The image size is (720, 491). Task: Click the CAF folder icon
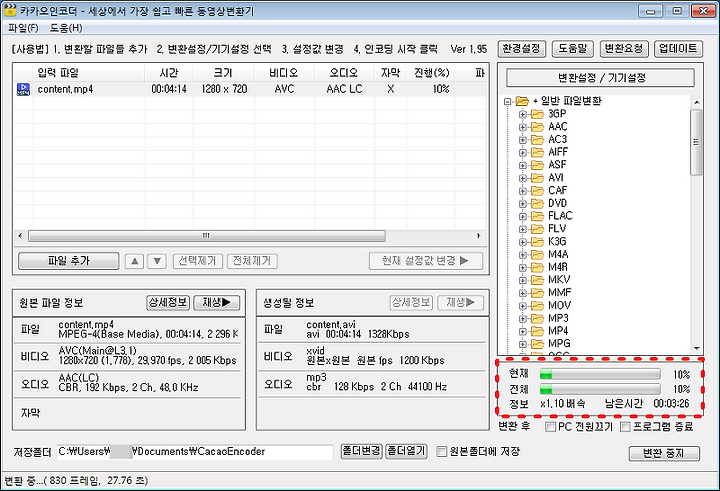point(537,191)
